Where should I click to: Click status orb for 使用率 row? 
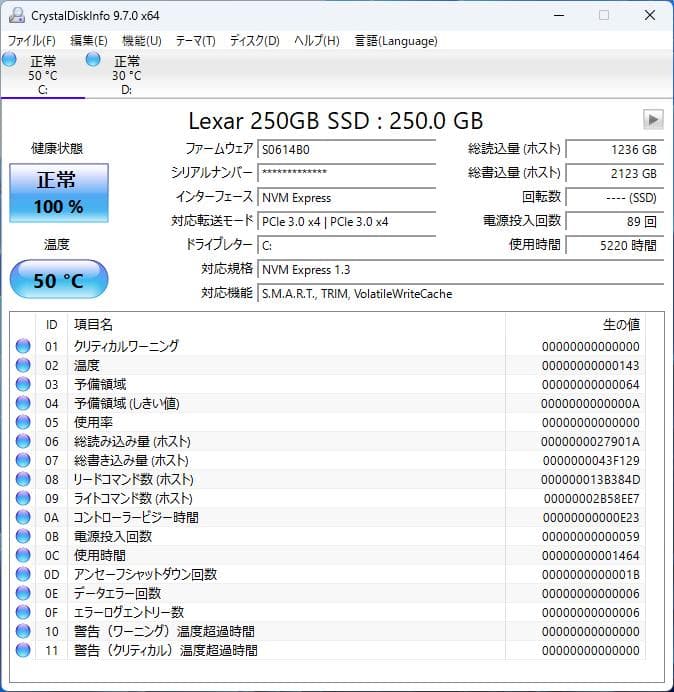tap(23, 422)
